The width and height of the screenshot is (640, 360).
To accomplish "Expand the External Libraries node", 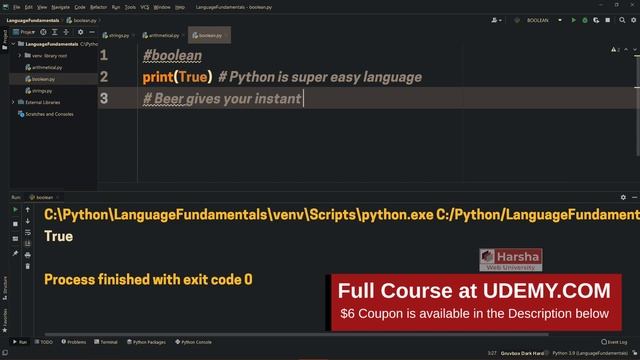I will coord(13,102).
